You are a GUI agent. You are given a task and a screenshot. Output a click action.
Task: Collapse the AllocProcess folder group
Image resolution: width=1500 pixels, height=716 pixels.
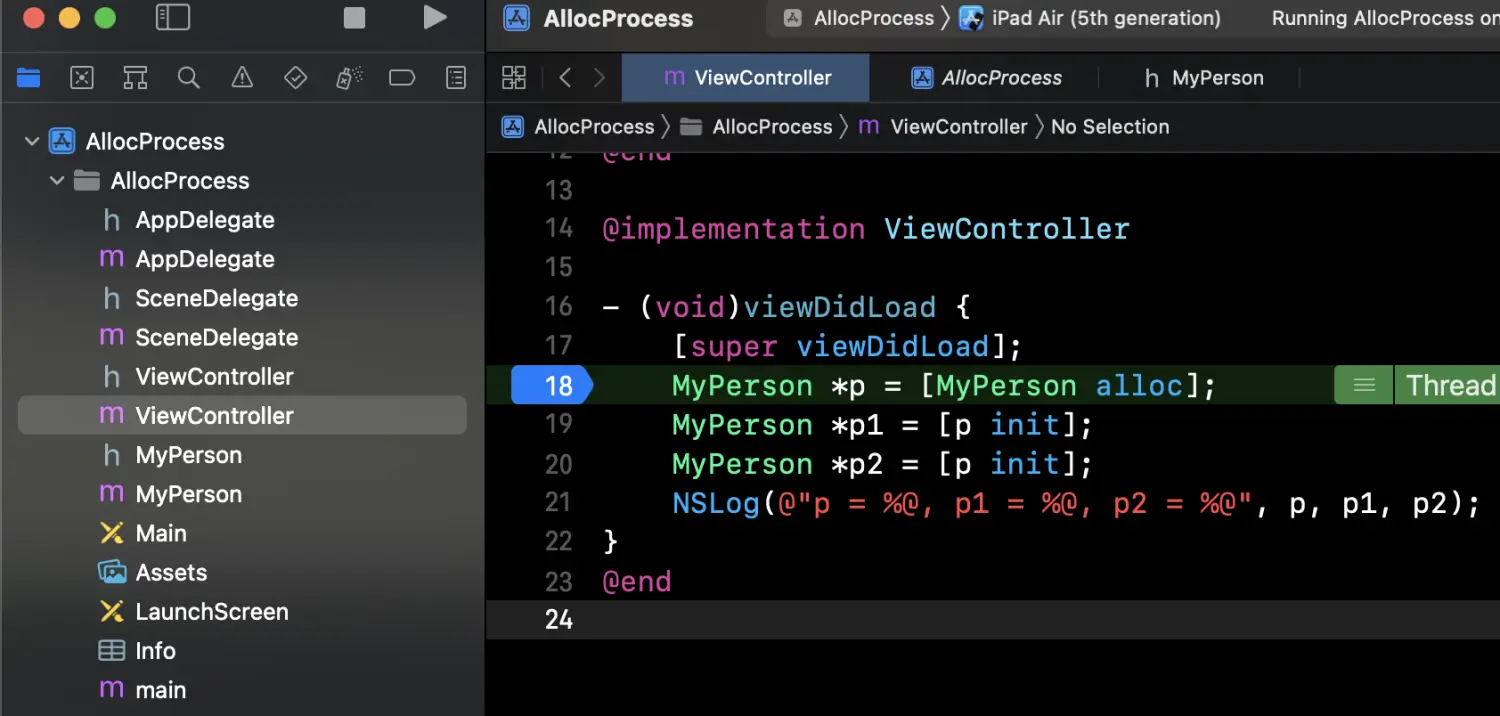click(x=57, y=181)
